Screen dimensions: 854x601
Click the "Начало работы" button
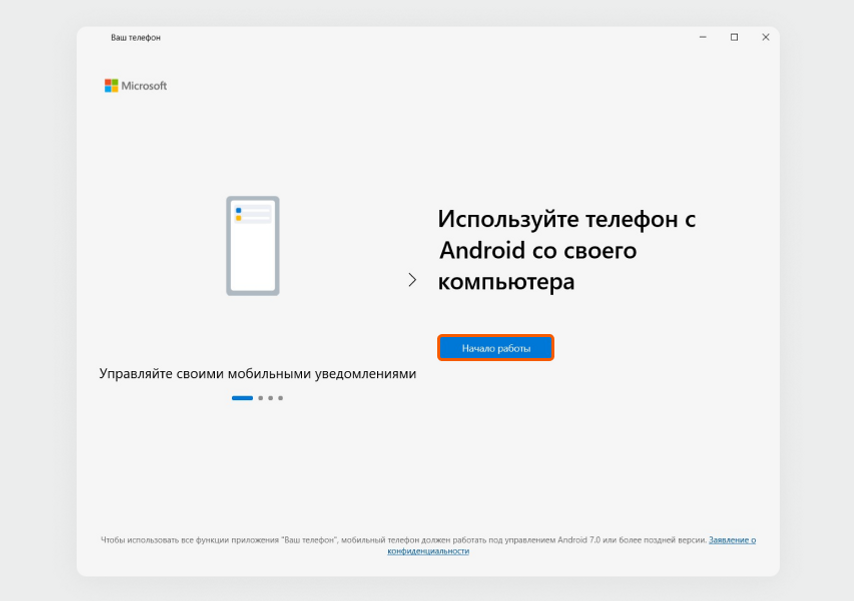click(496, 348)
